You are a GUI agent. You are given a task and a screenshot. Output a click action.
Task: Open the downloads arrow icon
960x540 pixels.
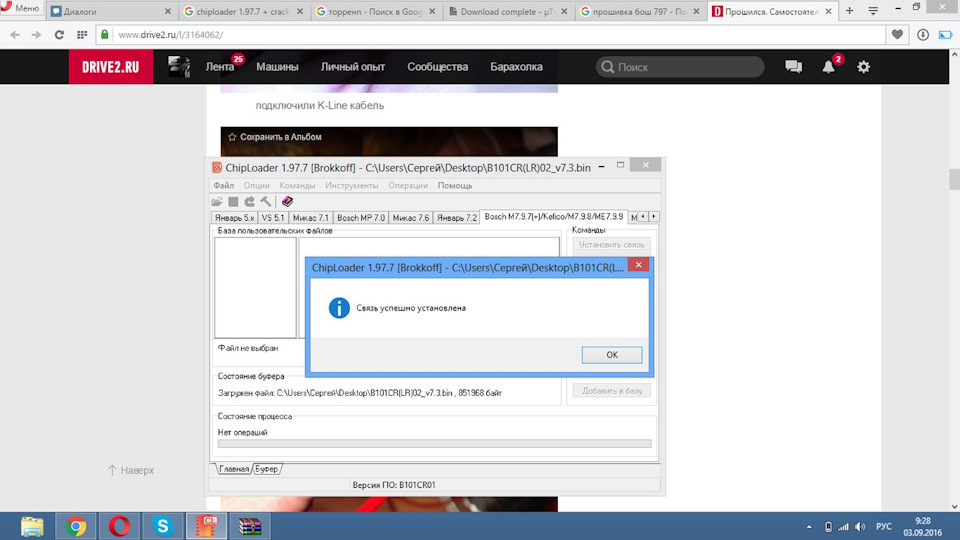[923, 35]
